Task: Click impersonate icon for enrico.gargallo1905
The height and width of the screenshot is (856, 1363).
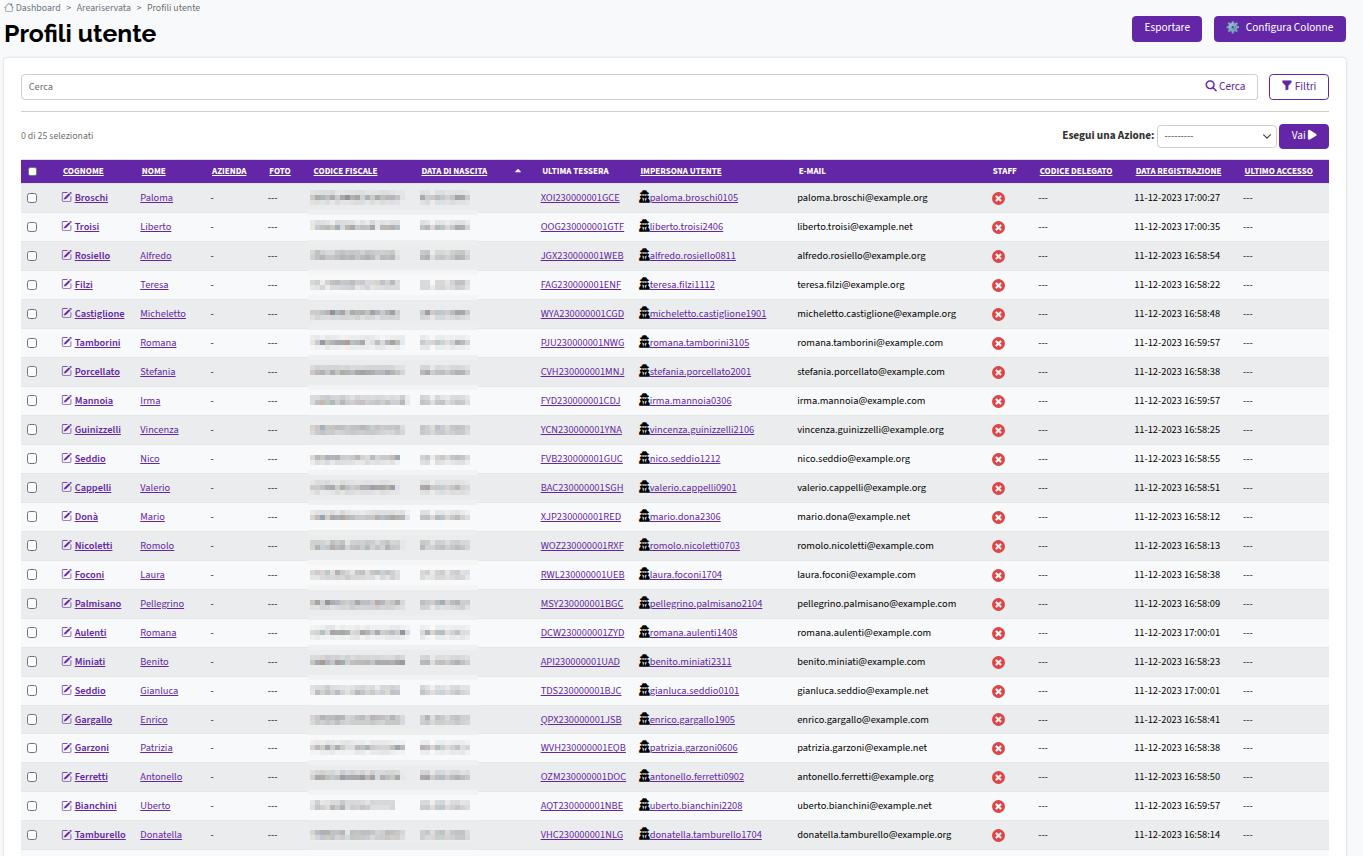Action: (645, 720)
